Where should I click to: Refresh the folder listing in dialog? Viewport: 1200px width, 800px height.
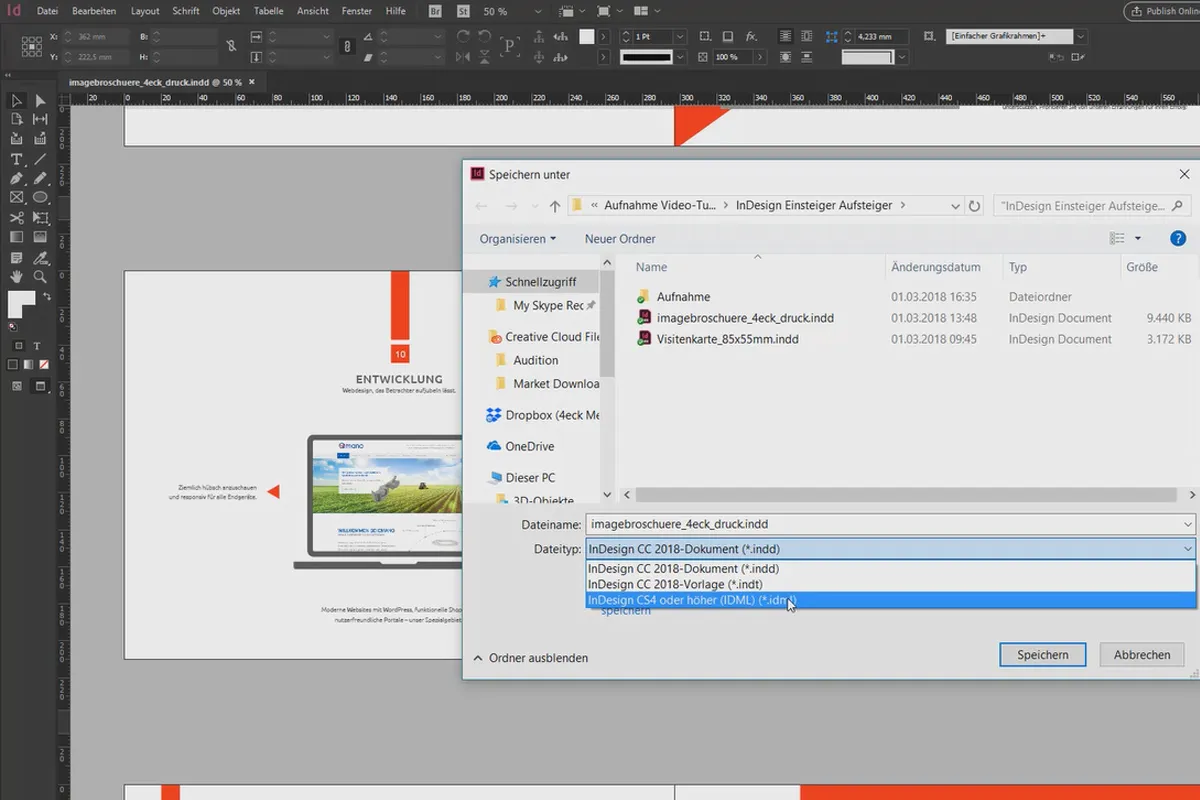(x=975, y=206)
